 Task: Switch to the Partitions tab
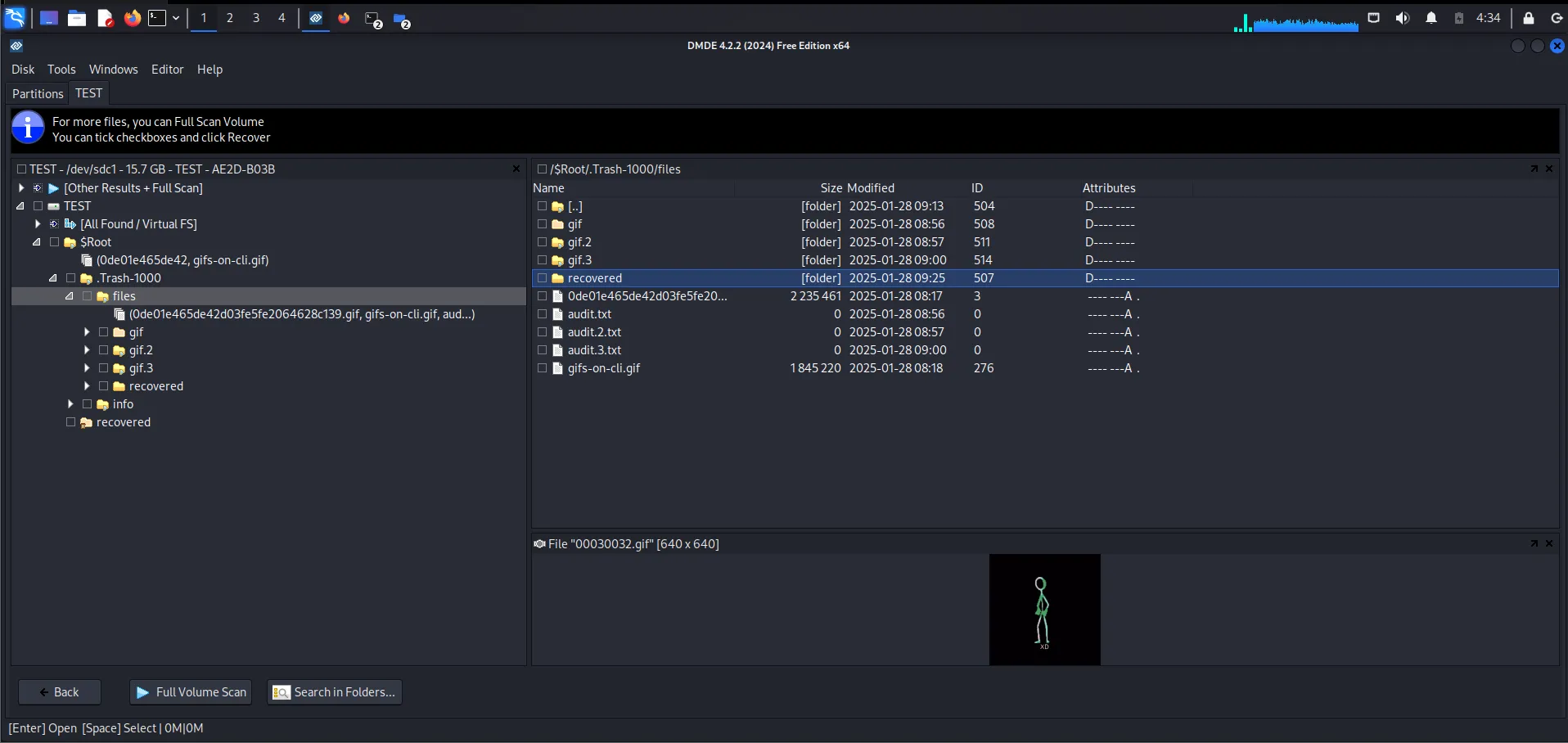pos(38,93)
